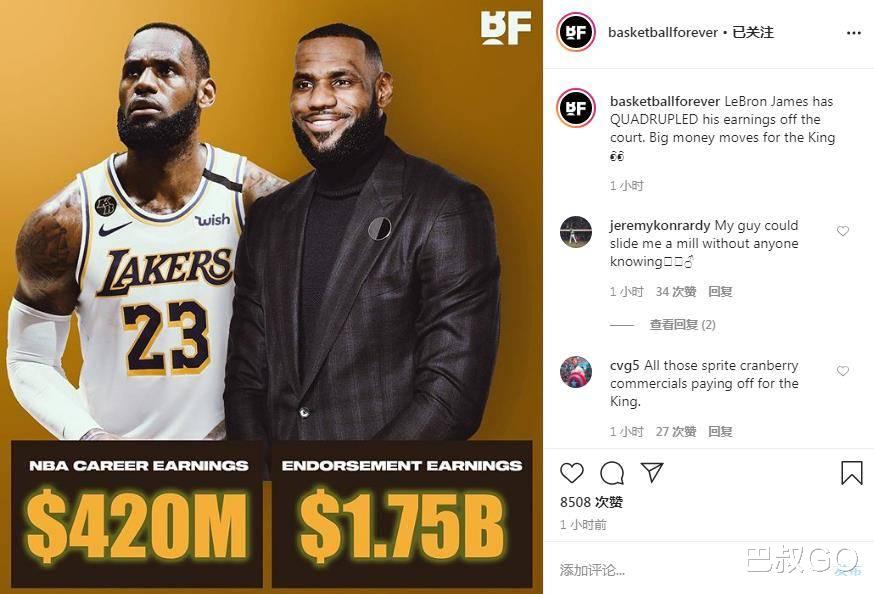
Task: Save the post using the bookmark icon
Action: pyautogui.click(x=851, y=472)
